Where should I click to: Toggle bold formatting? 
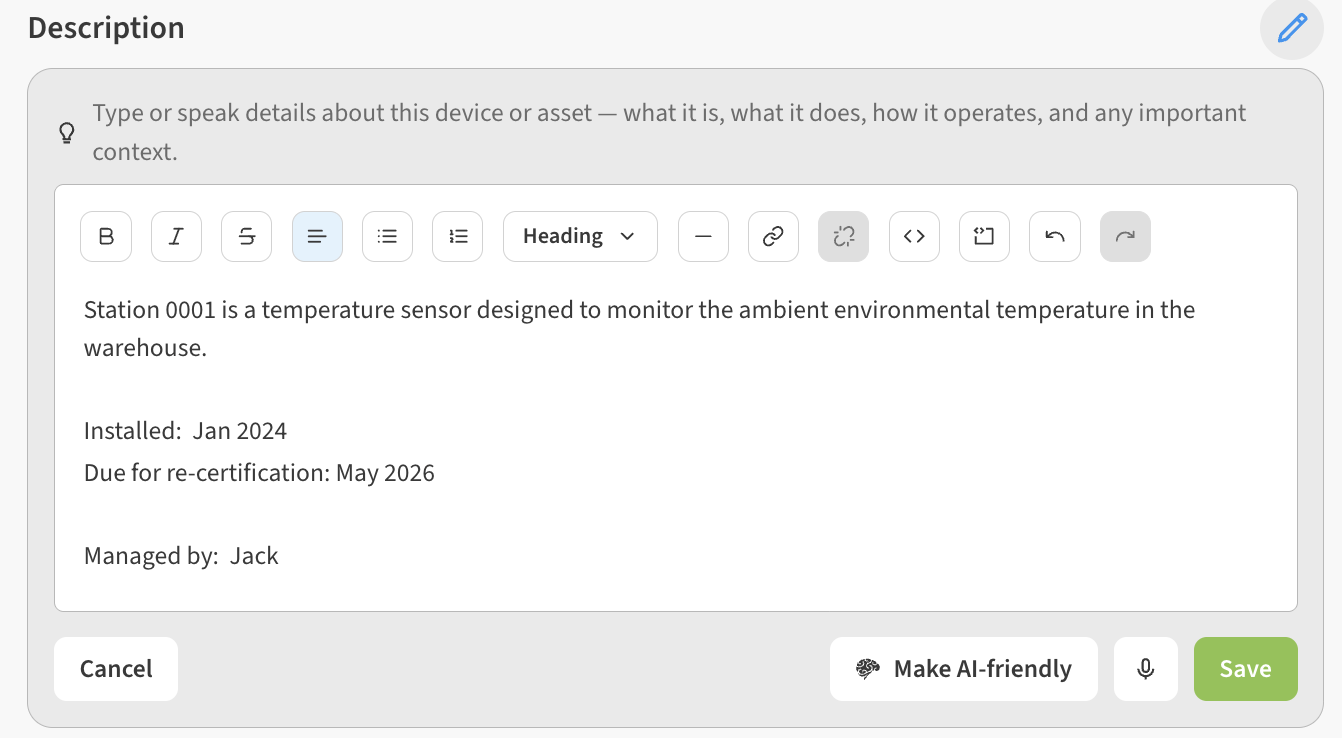(106, 237)
